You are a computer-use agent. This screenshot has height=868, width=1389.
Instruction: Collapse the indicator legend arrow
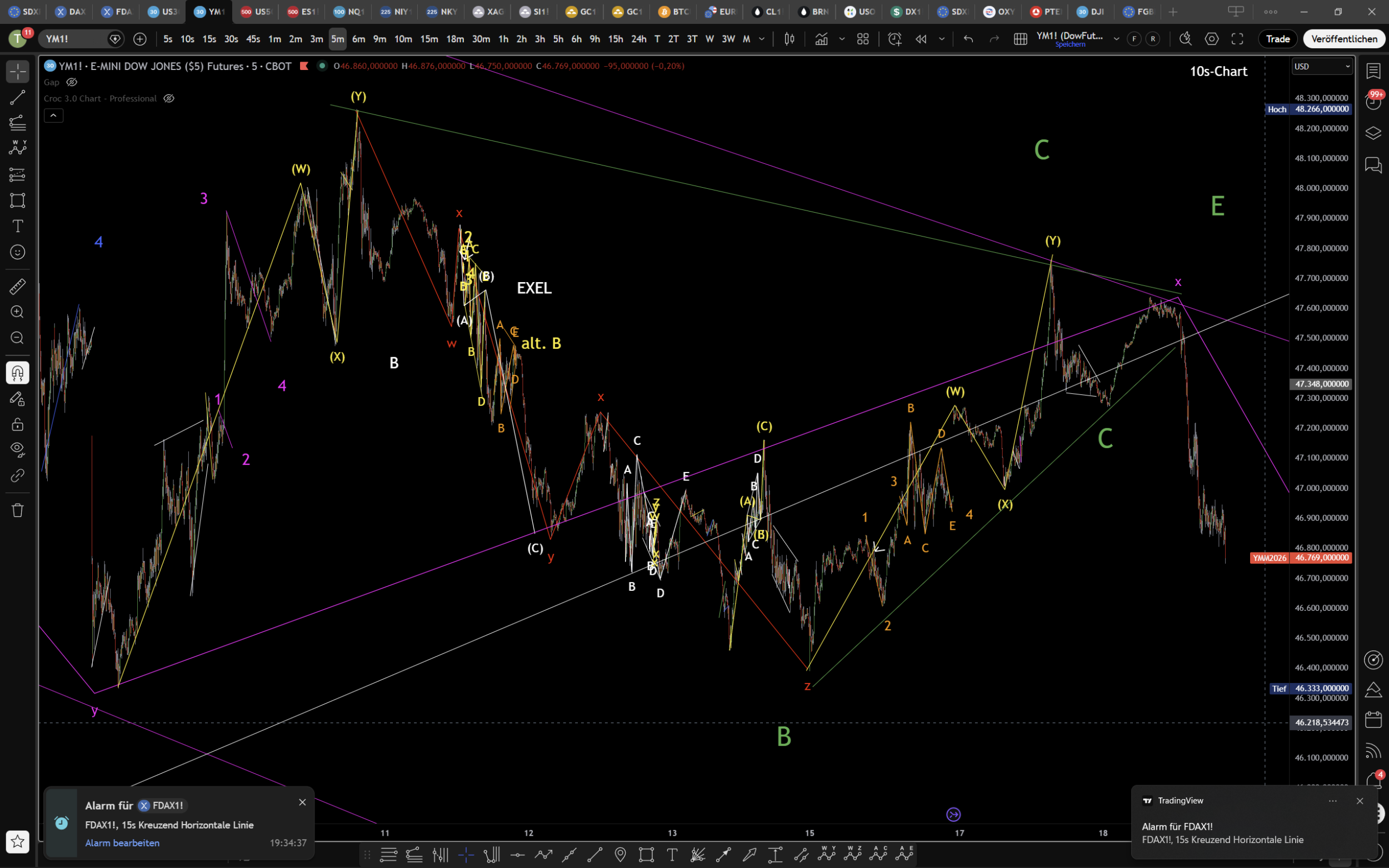[x=53, y=116]
